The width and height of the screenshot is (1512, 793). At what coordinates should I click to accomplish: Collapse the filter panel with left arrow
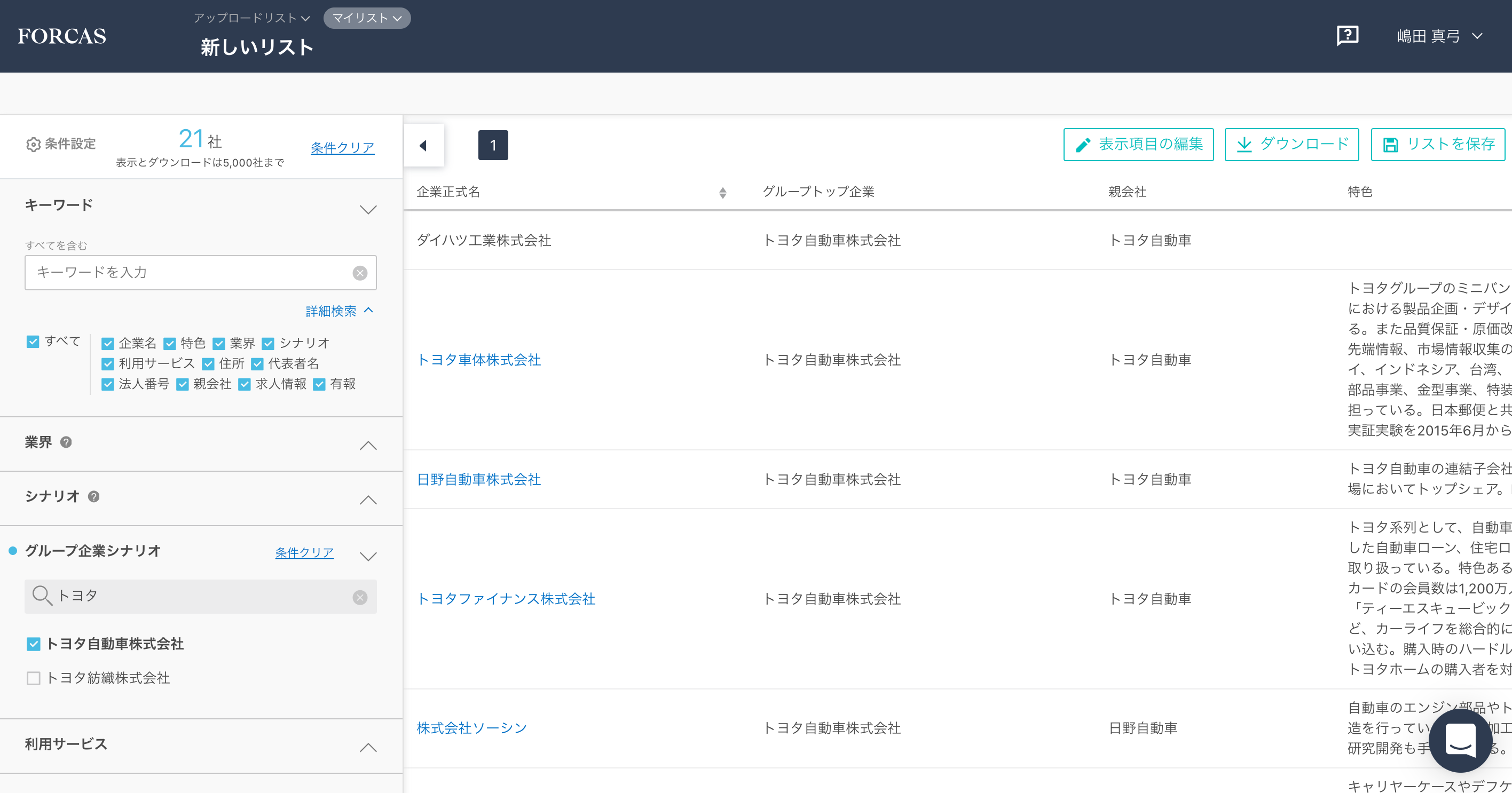pos(423,146)
